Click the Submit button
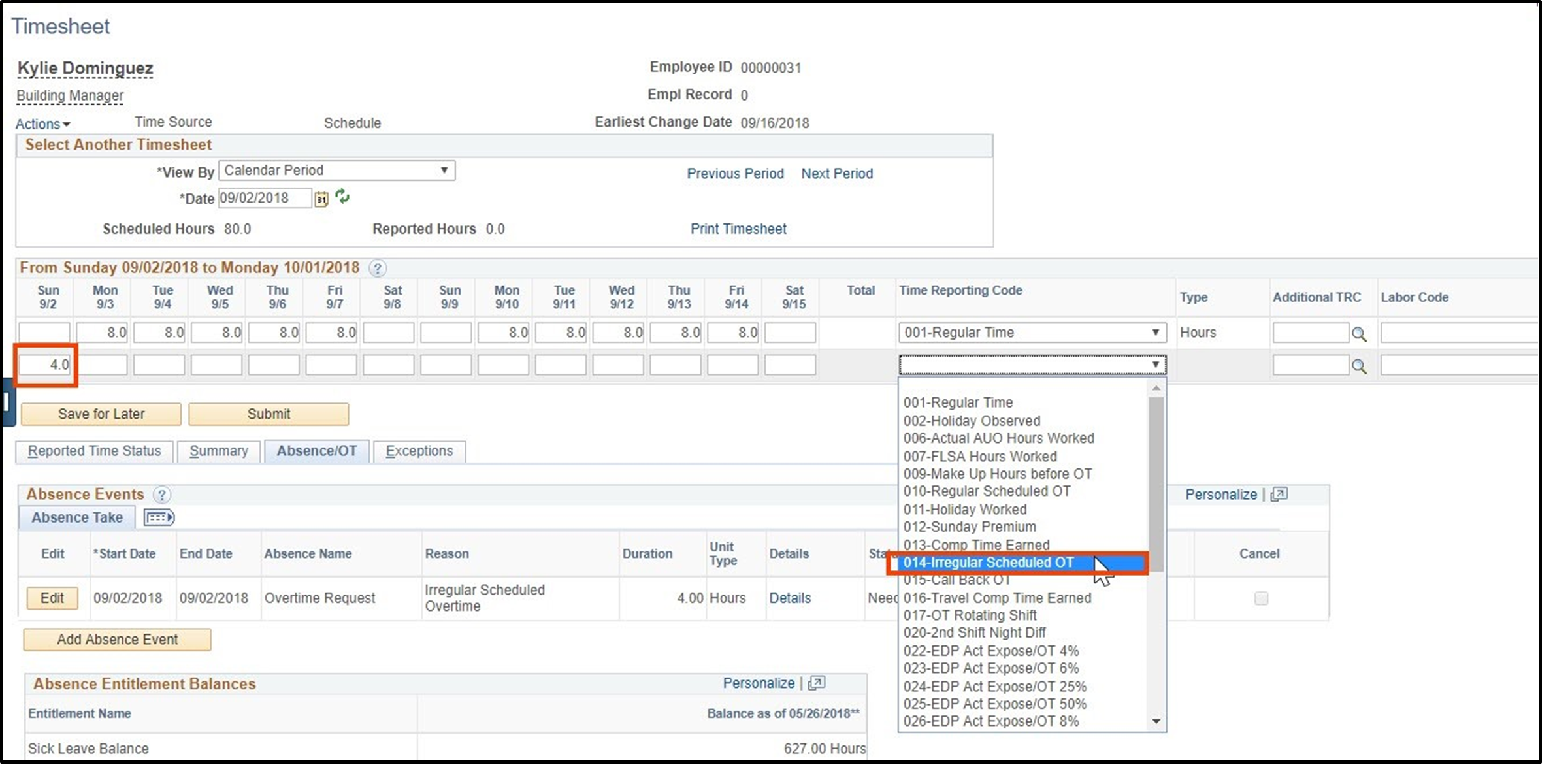 269,414
